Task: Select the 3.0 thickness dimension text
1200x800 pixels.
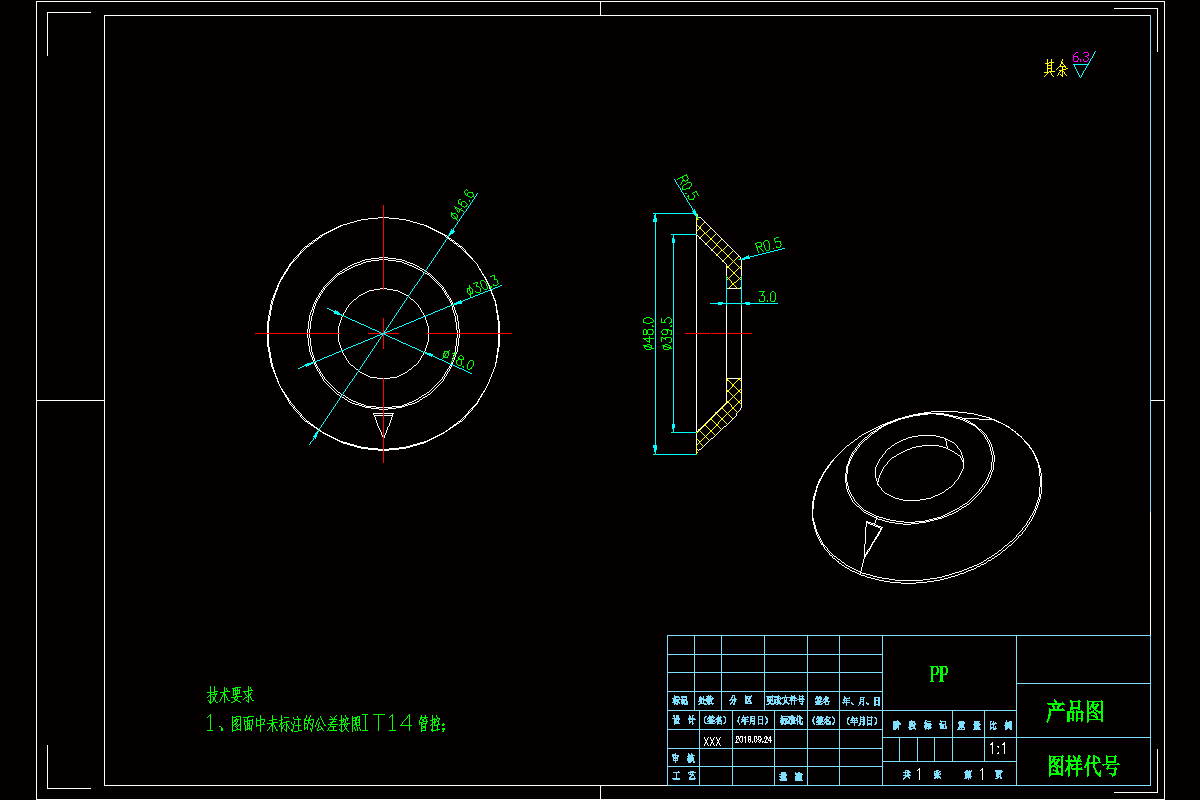Action: pos(767,297)
